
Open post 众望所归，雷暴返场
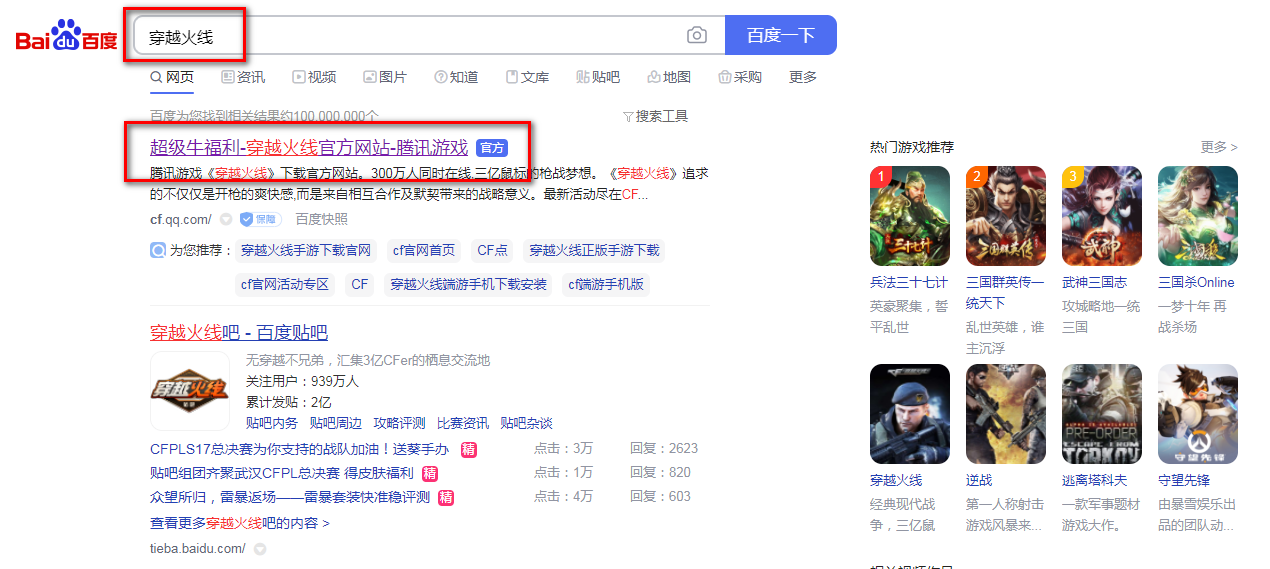(290, 496)
